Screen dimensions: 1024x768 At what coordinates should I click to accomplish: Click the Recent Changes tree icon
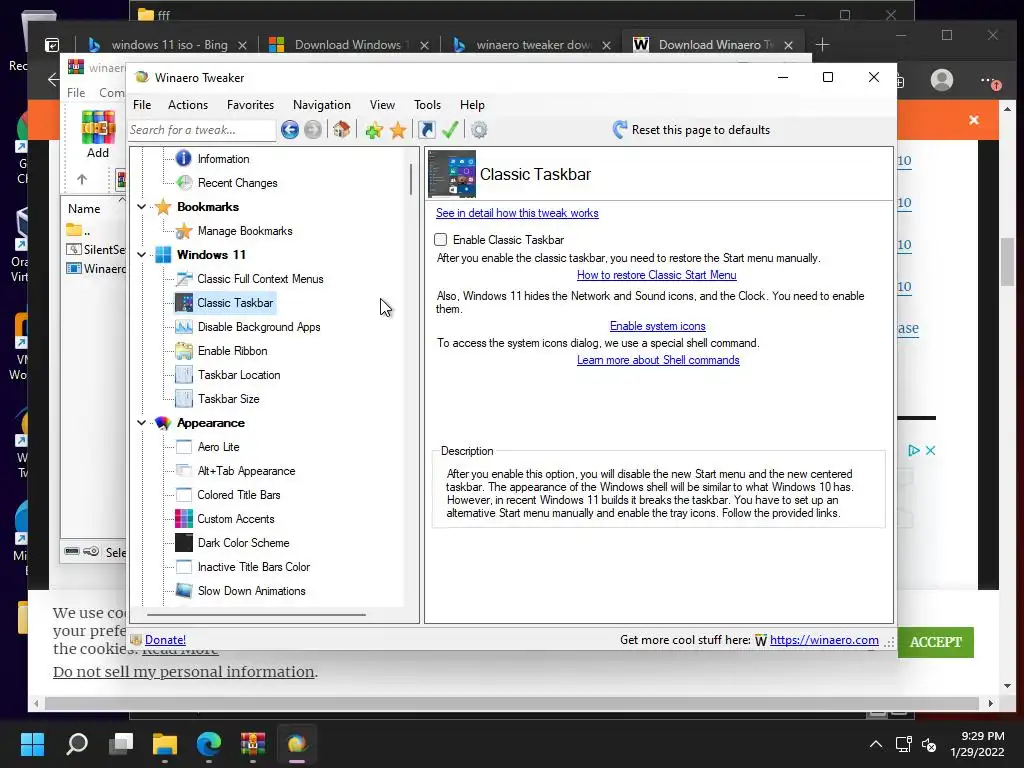click(184, 182)
